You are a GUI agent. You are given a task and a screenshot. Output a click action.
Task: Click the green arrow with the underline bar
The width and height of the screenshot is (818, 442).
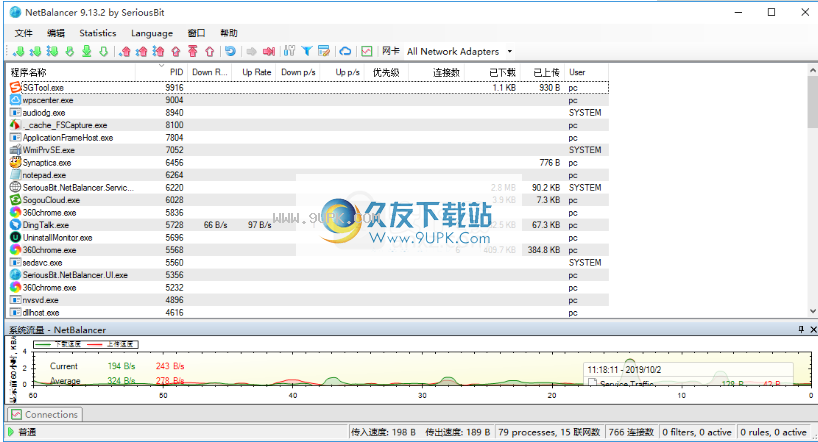point(87,51)
